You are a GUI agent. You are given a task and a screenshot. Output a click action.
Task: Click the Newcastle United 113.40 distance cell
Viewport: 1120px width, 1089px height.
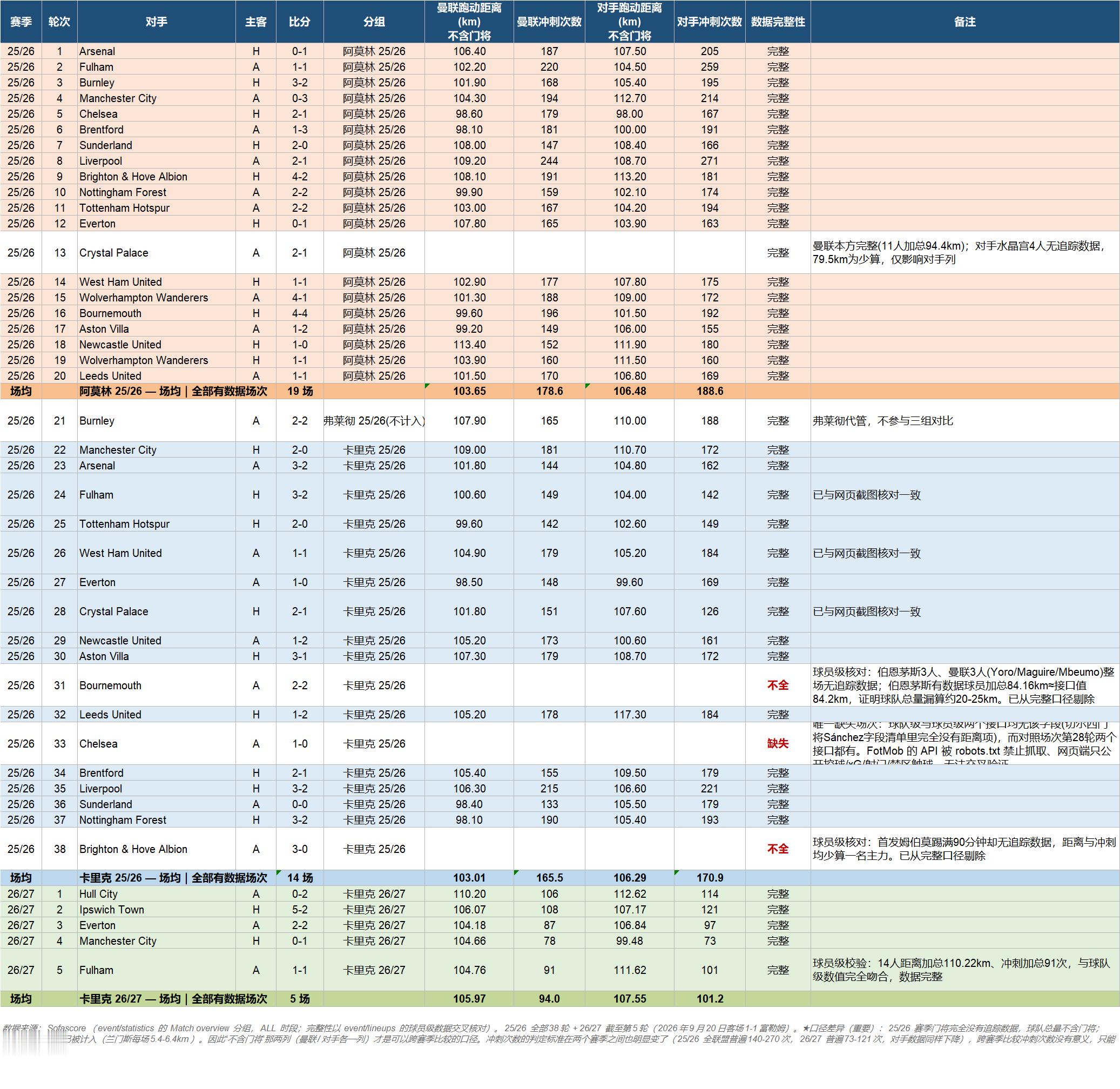pyautogui.click(x=469, y=344)
